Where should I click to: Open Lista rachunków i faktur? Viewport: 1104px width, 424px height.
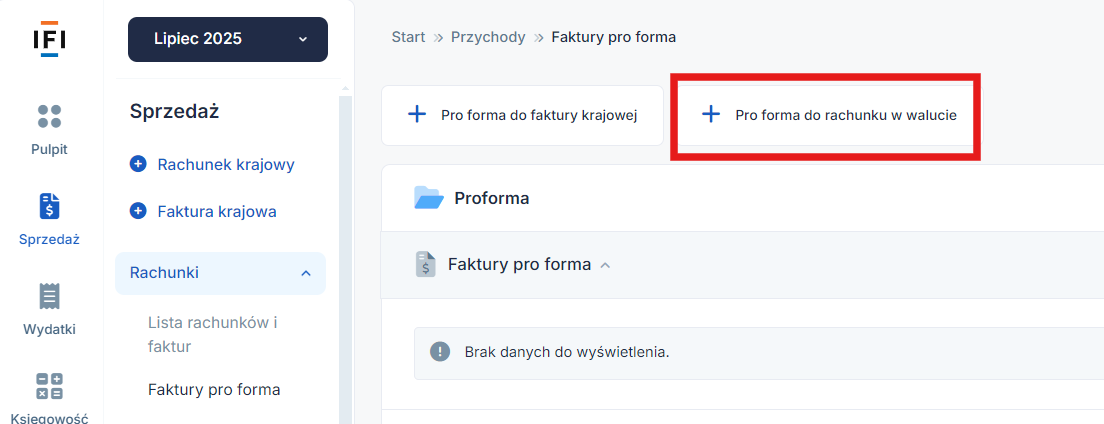point(213,335)
